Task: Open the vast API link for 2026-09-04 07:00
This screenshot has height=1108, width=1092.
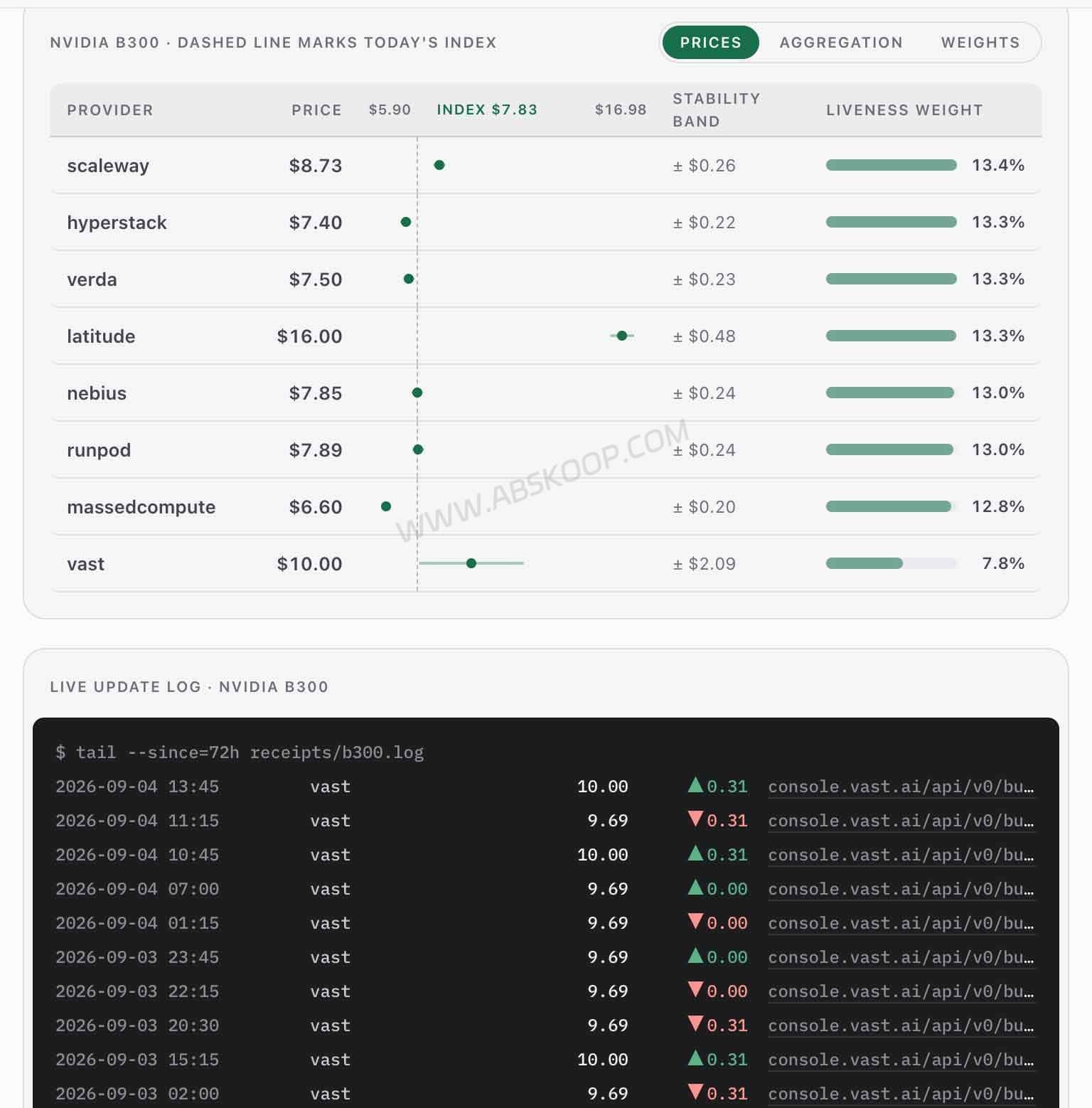Action: tap(901, 890)
